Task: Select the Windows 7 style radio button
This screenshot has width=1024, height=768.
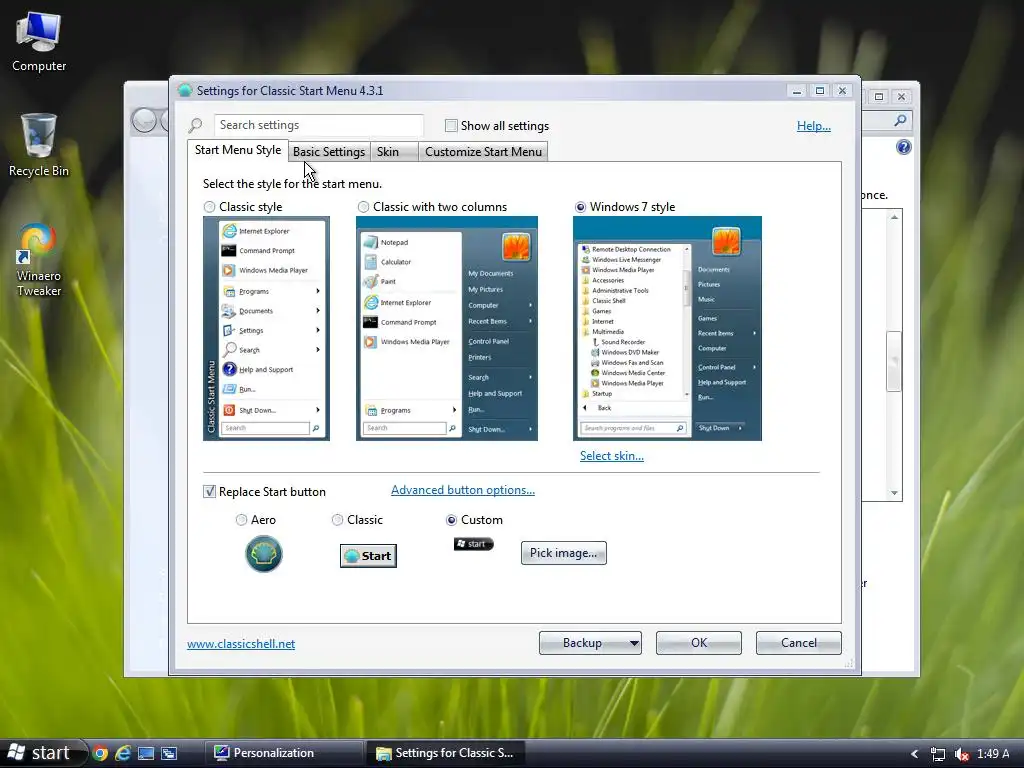Action: pos(580,207)
